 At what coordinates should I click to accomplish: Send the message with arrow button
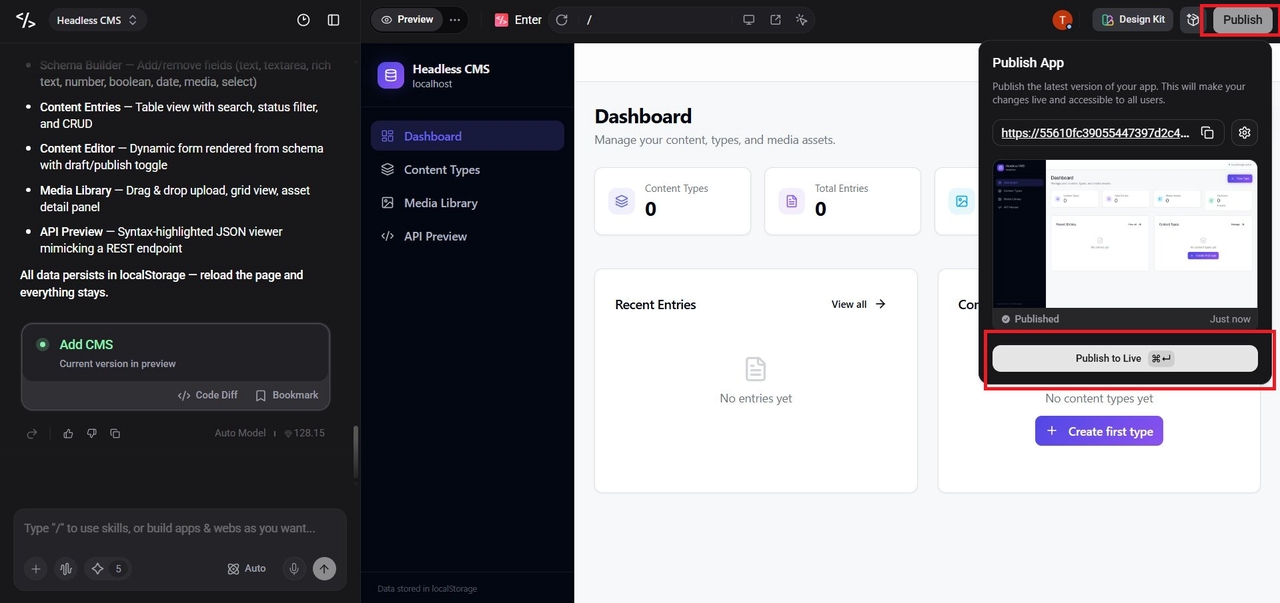pos(324,568)
